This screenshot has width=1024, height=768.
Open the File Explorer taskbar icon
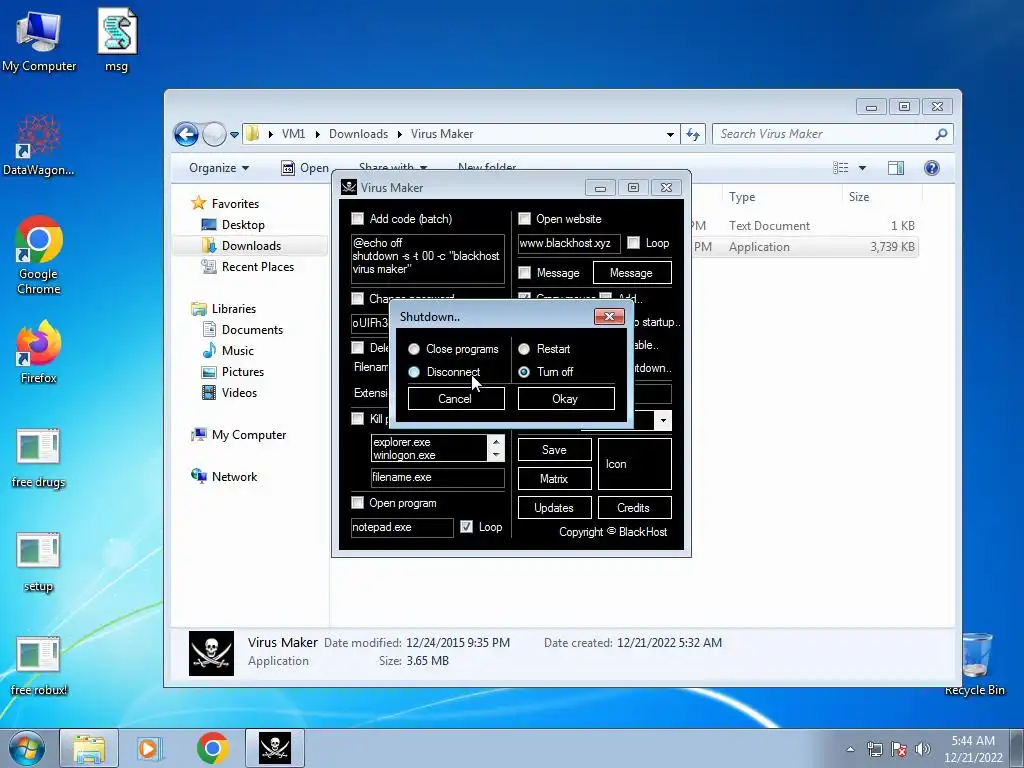(89, 748)
